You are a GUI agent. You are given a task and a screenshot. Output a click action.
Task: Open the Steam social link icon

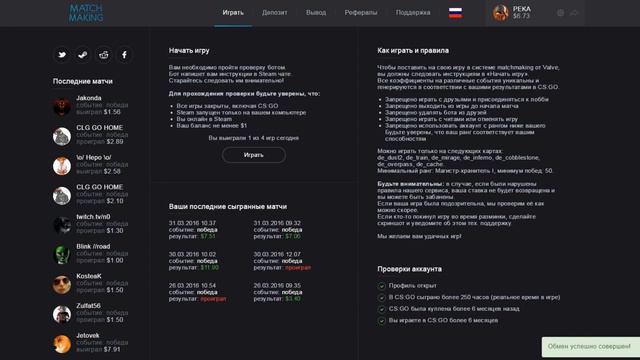[83, 55]
